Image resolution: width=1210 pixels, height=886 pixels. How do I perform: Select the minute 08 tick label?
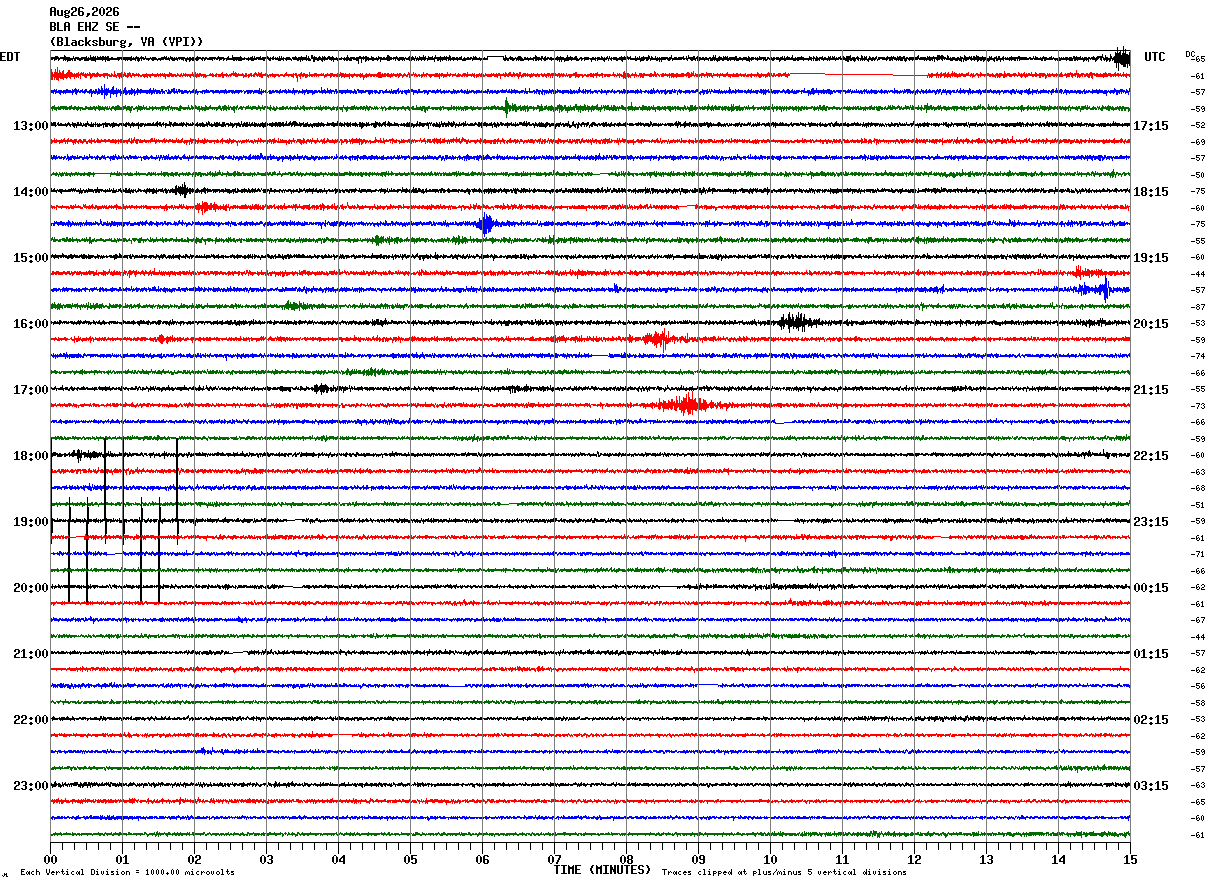(x=626, y=859)
